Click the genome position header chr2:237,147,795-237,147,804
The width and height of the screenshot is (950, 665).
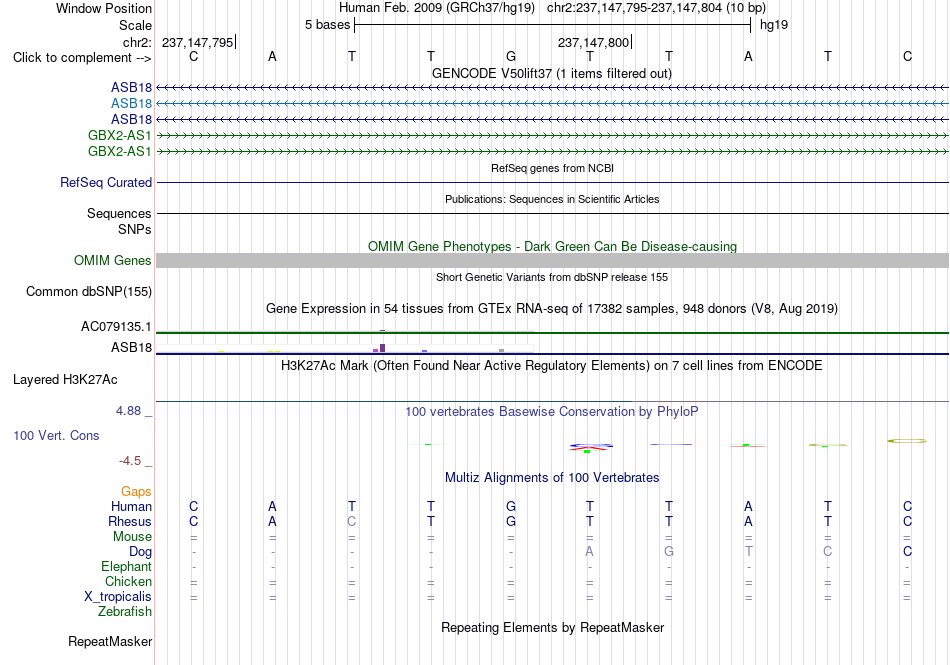[x=656, y=8]
